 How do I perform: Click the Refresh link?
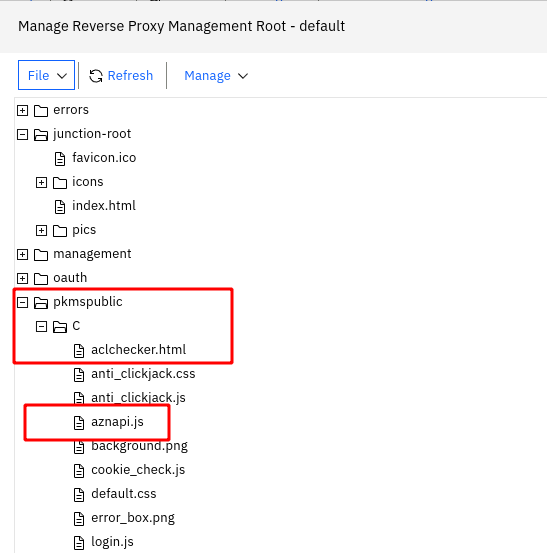coord(130,75)
